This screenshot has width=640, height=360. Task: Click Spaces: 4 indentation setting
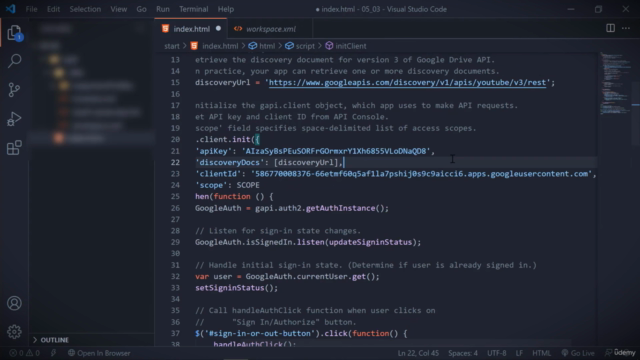click(x=463, y=353)
